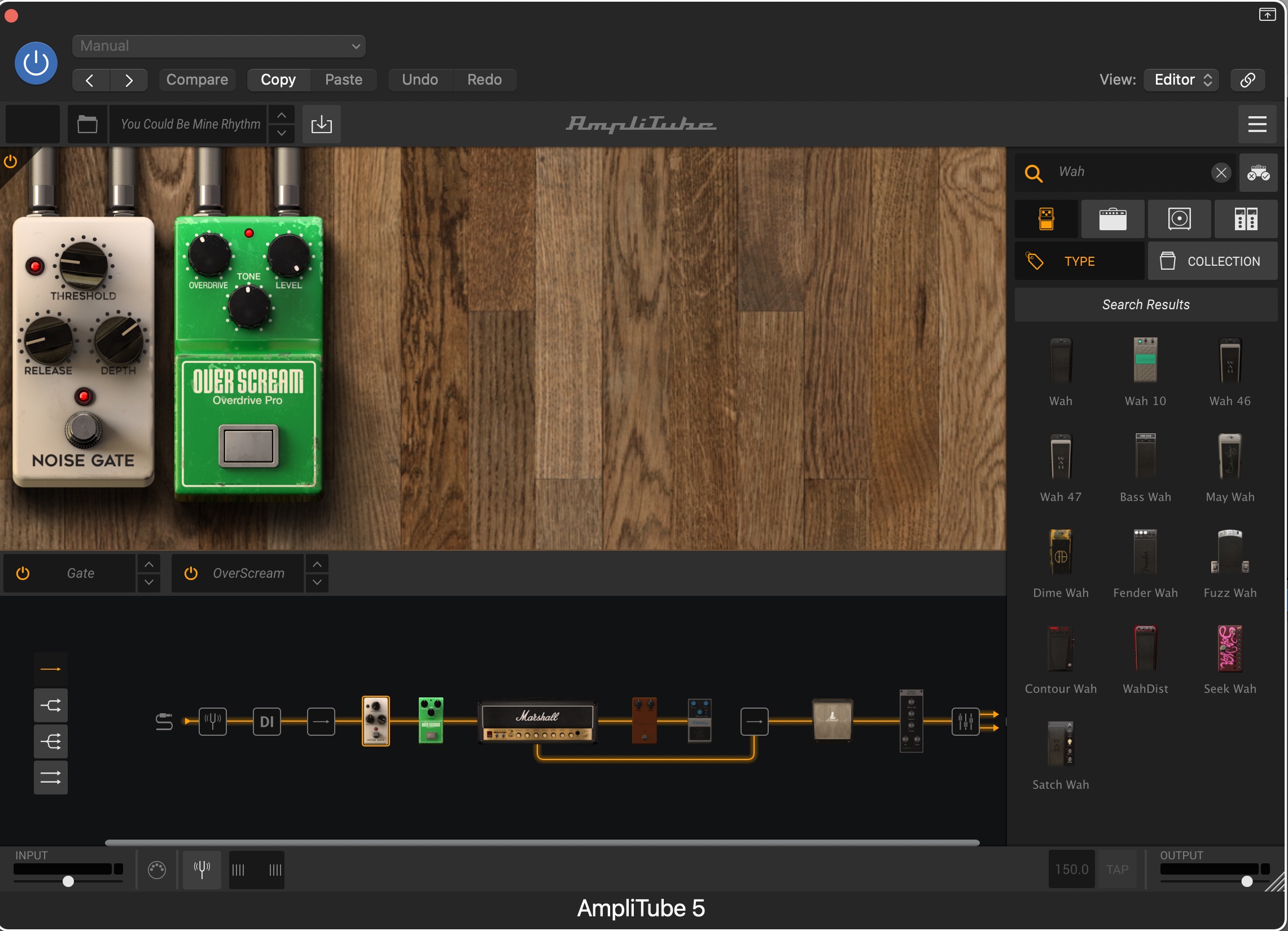The width and height of the screenshot is (1288, 931).
Task: Select the stomp pedals gear category tab
Action: 1046,219
